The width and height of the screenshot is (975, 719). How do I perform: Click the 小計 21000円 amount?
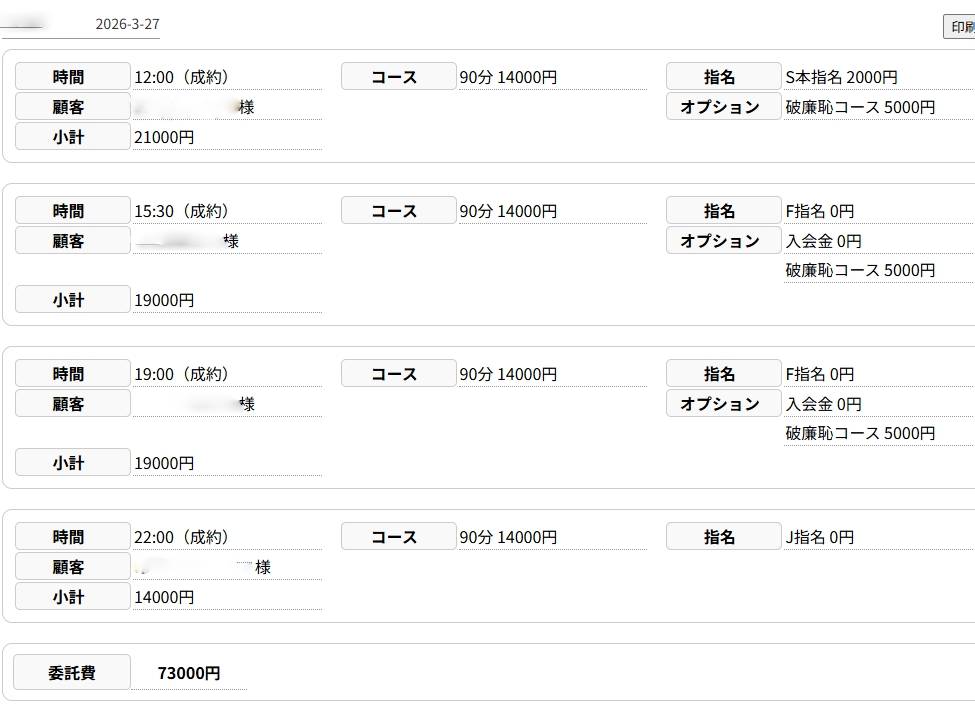tap(164, 137)
